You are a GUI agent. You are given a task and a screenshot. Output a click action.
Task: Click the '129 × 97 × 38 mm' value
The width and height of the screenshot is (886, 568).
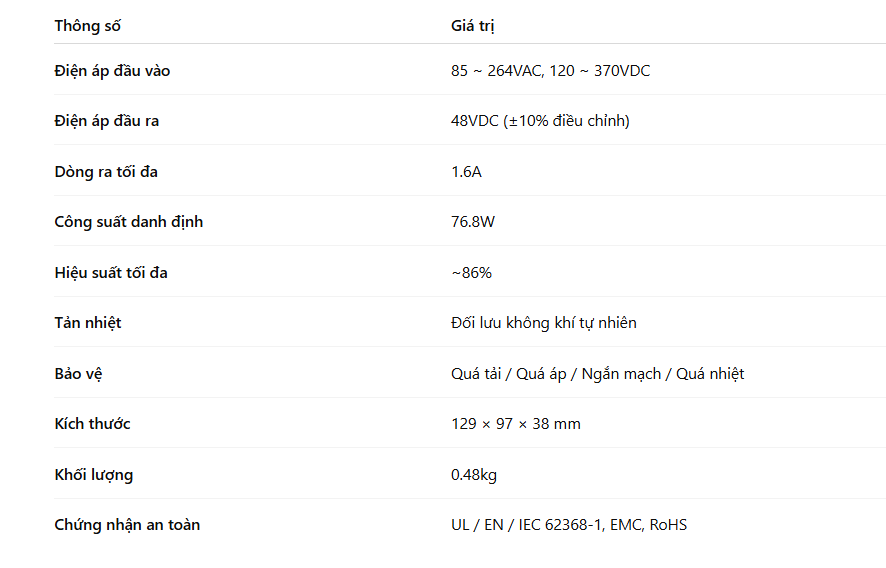(515, 424)
